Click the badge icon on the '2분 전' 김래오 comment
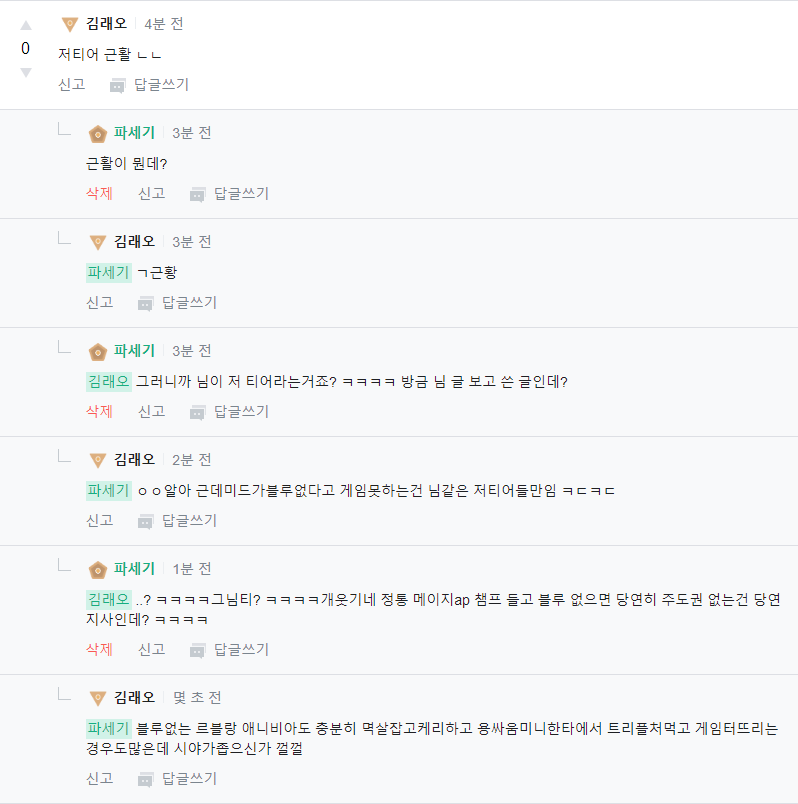 [x=97, y=459]
